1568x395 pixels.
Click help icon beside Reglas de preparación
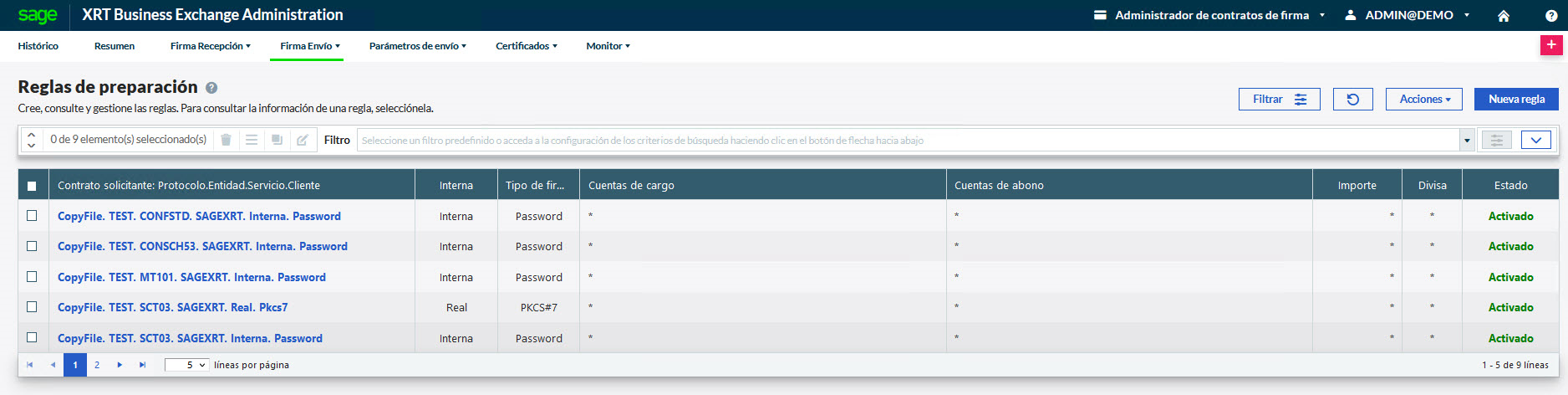pyautogui.click(x=211, y=88)
